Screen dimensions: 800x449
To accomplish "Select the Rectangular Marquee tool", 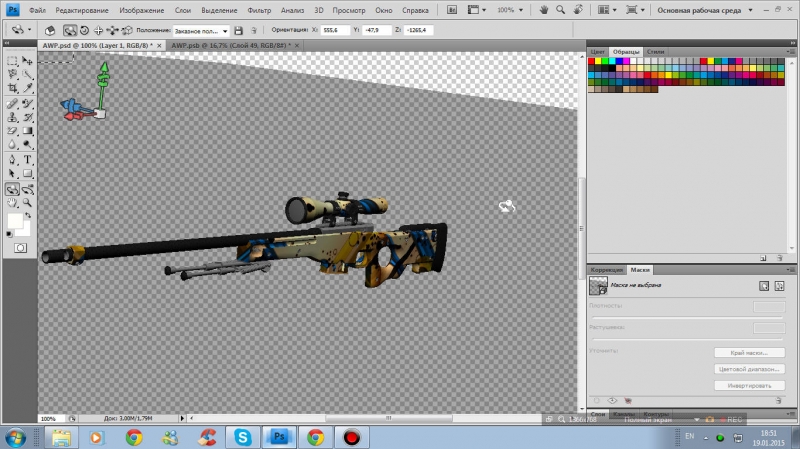I will pyautogui.click(x=12, y=61).
